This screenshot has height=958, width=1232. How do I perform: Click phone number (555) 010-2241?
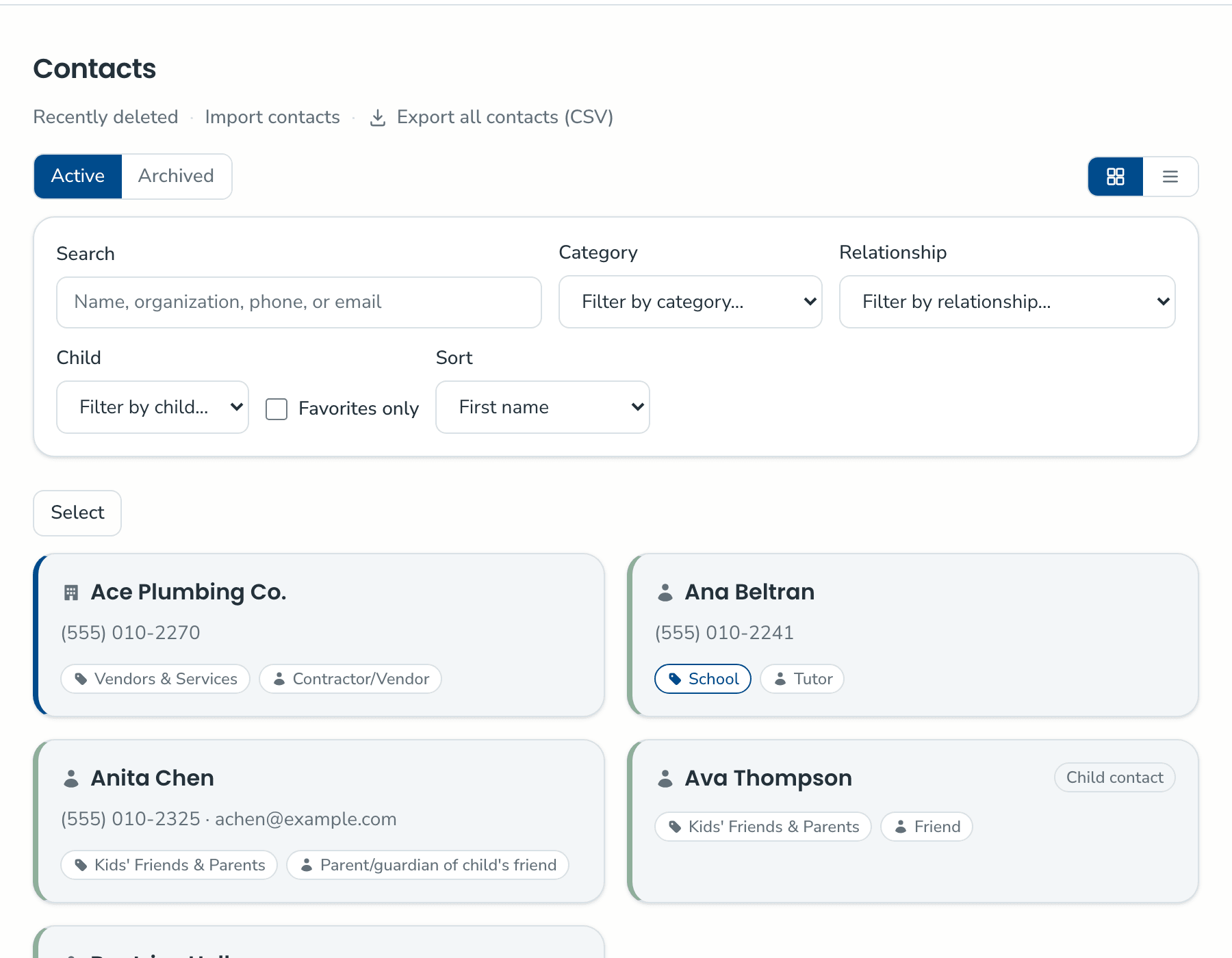[x=724, y=633]
